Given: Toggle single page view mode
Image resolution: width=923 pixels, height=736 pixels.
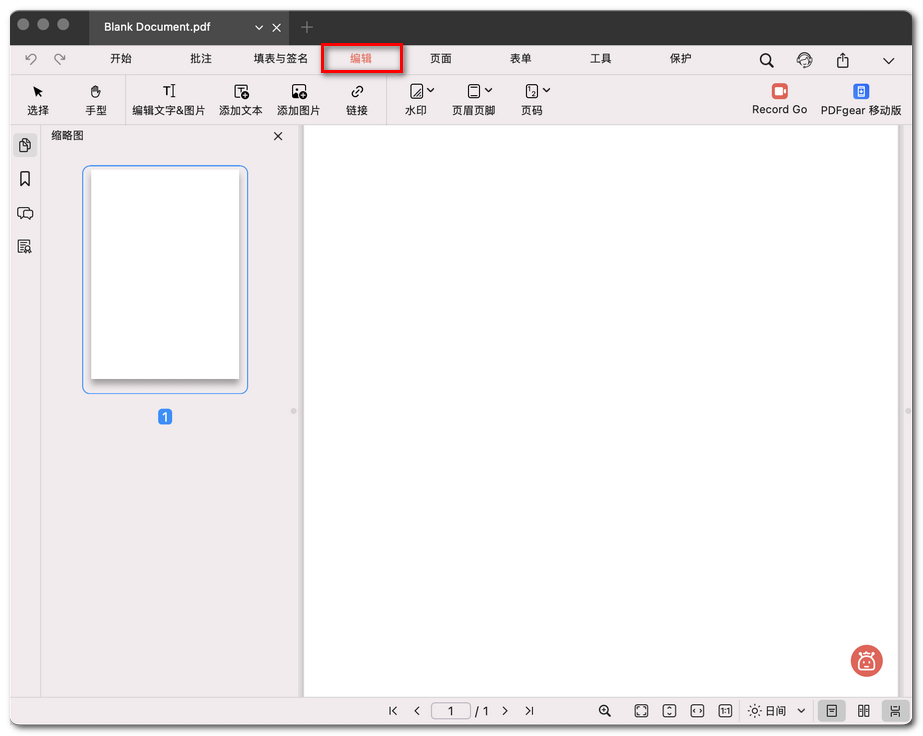Looking at the screenshot, I should pyautogui.click(x=831, y=711).
